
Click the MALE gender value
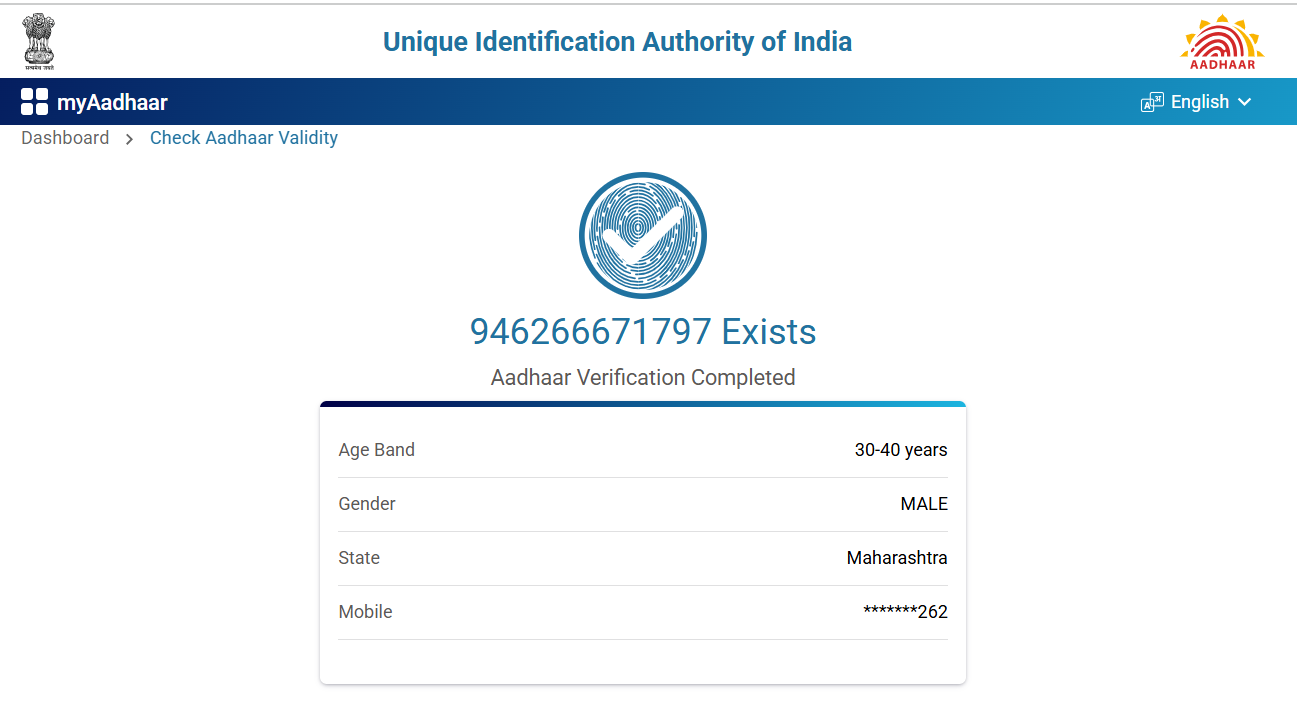pyautogui.click(x=923, y=504)
